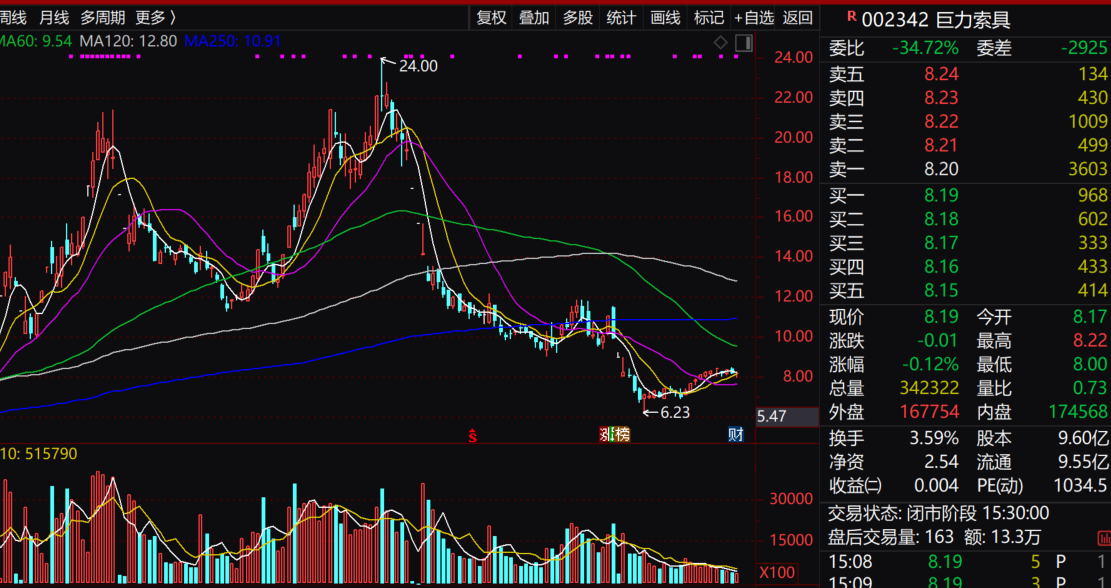Click the 24.00 peak price marker
Image resolution: width=1111 pixels, height=588 pixels.
[418, 67]
